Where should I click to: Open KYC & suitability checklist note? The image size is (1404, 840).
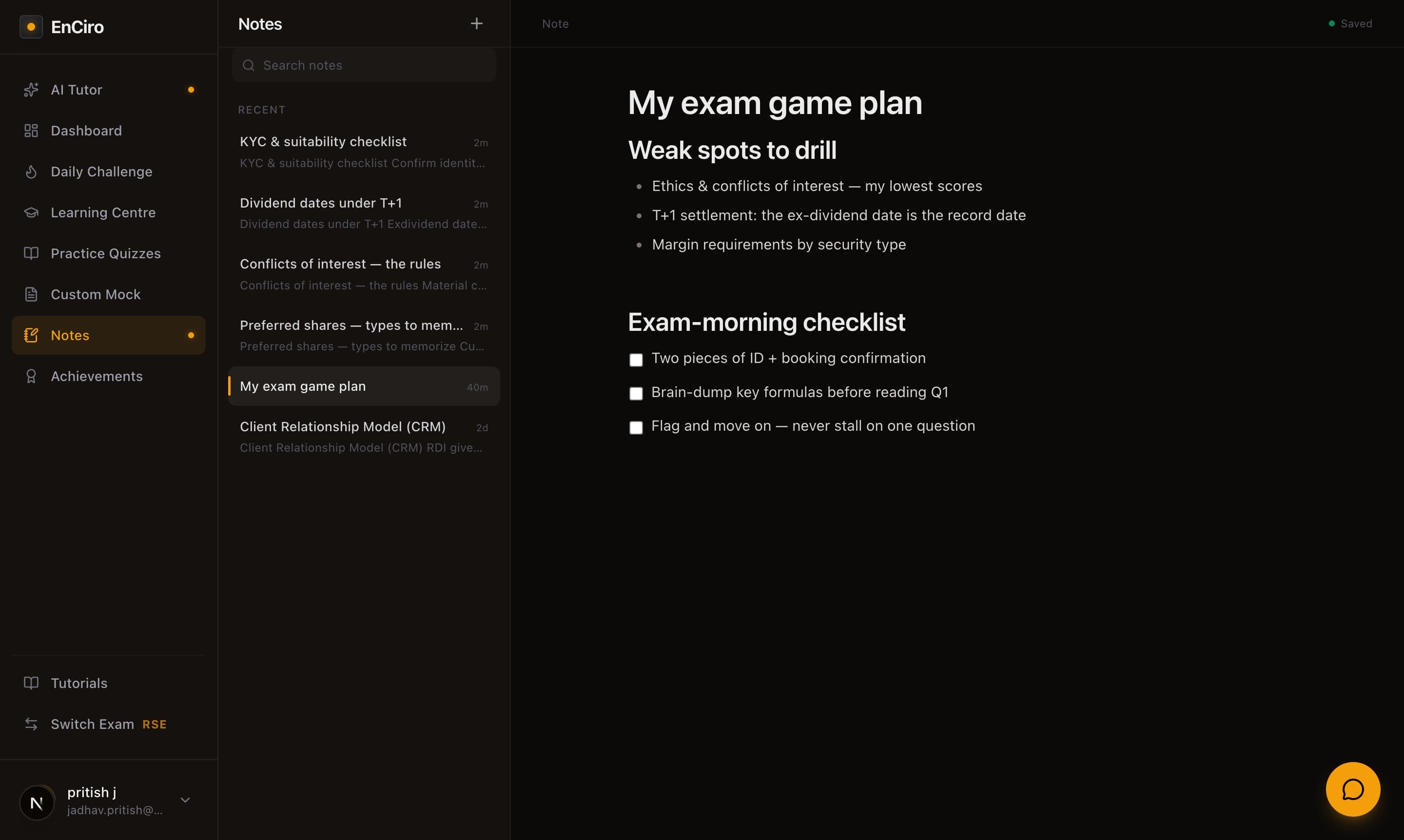[x=364, y=152]
